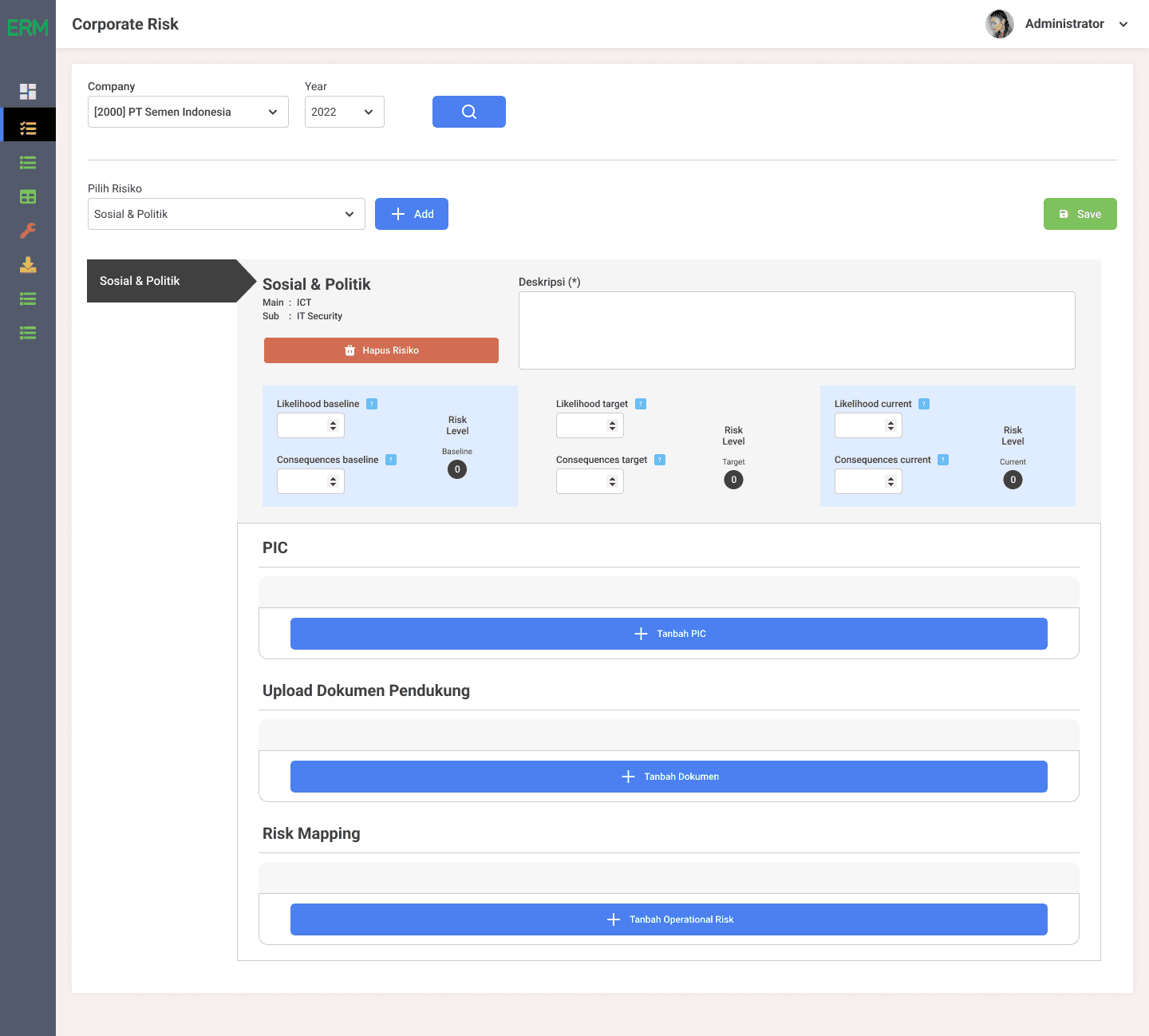Screen dimensions: 1149x1036
Task: Click the Tanbah Dokumen button
Action: 669,777
